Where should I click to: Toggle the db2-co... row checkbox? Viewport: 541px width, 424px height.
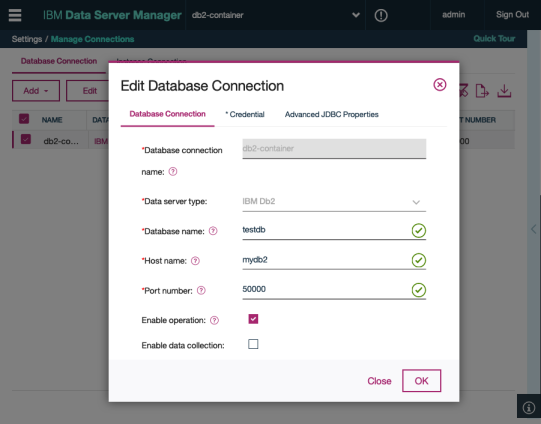(26, 139)
